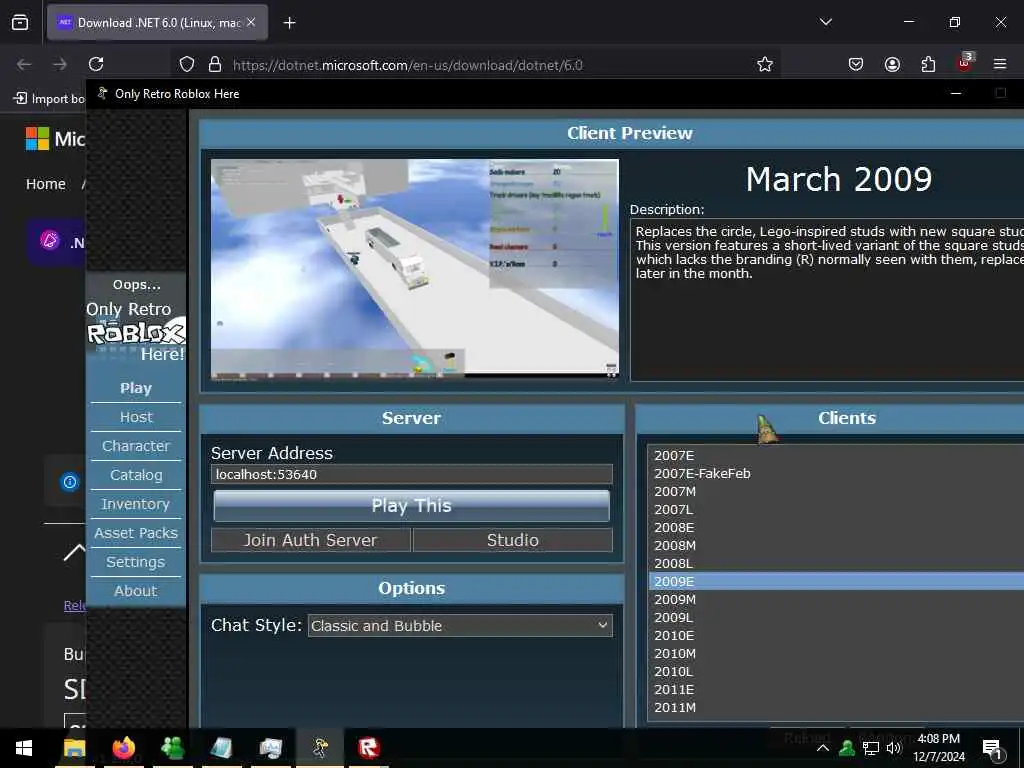Click the Server Address input field
Image resolution: width=1024 pixels, height=768 pixels.
click(411, 474)
